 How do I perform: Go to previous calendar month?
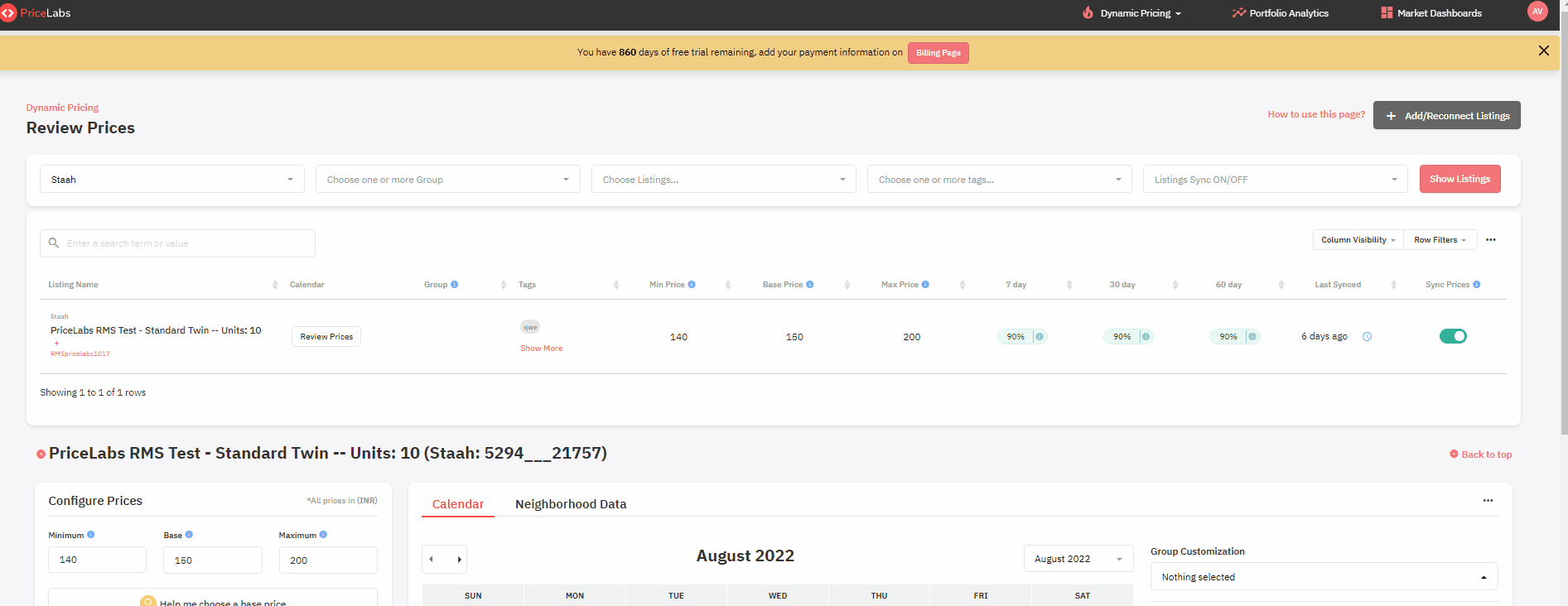click(x=432, y=560)
